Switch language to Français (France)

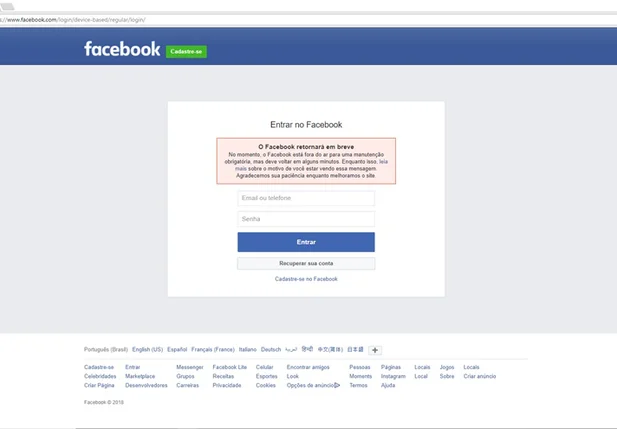coord(213,349)
